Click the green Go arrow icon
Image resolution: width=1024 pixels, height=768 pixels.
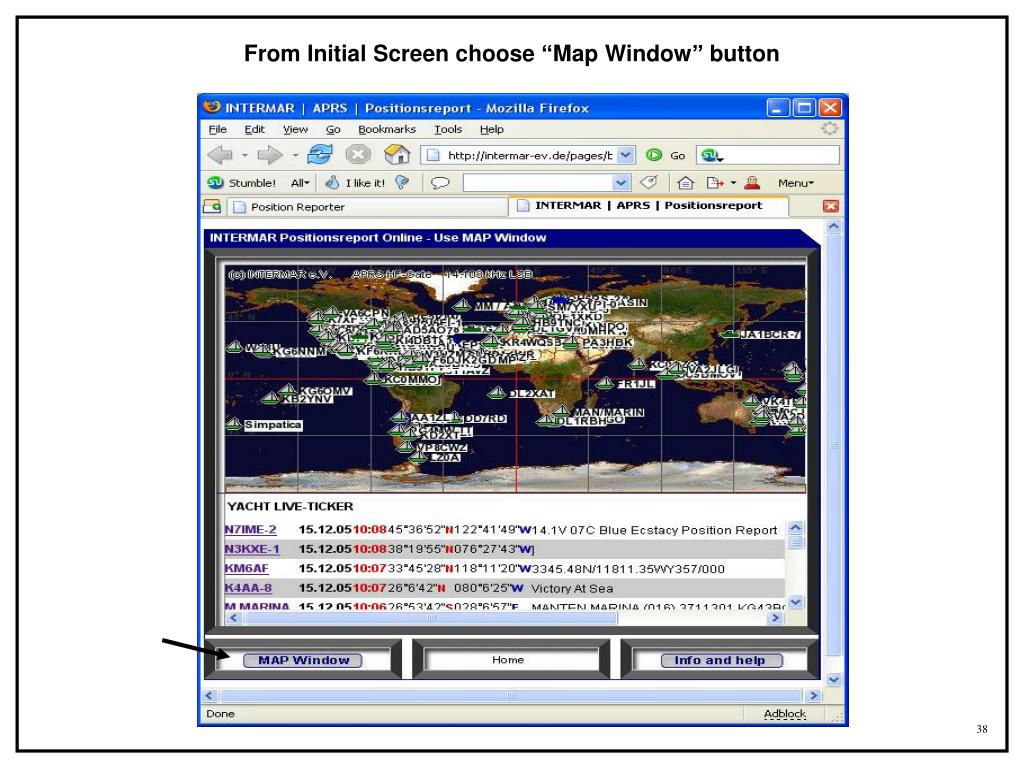(653, 155)
